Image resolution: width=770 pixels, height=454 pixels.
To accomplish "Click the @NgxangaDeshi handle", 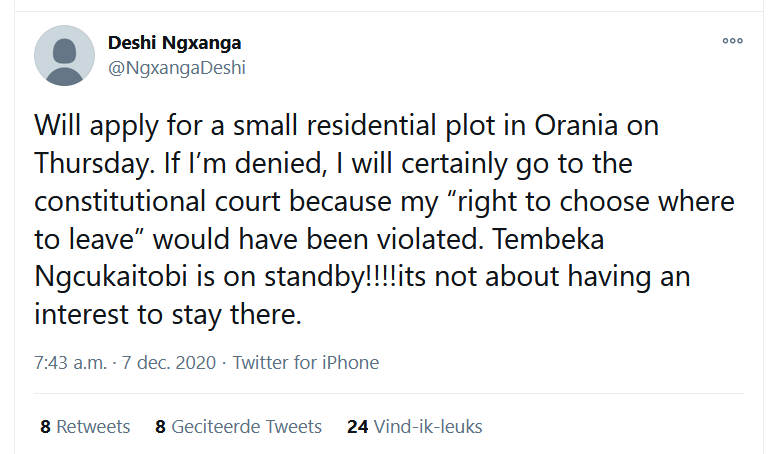I will (x=176, y=68).
